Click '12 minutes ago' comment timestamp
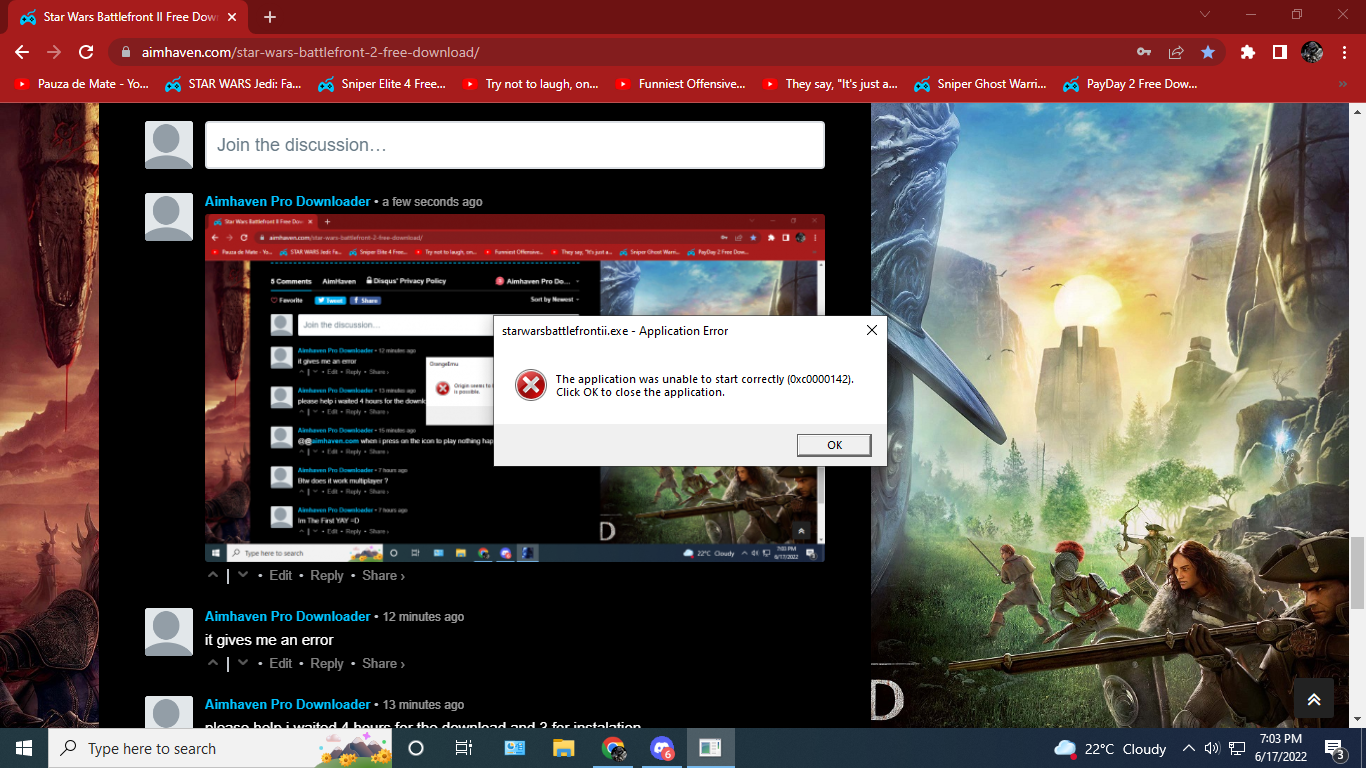The width and height of the screenshot is (1366, 768). [x=423, y=616]
